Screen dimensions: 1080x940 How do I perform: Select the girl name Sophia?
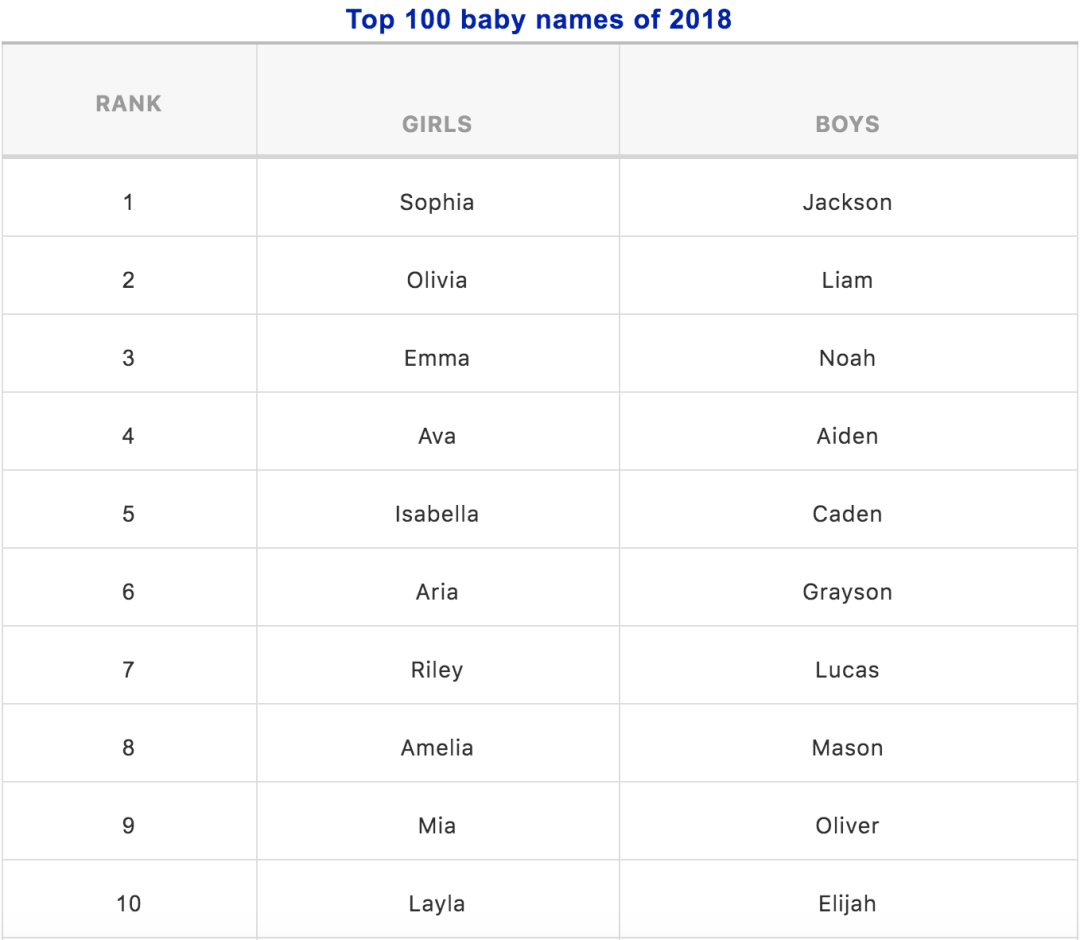(x=437, y=202)
